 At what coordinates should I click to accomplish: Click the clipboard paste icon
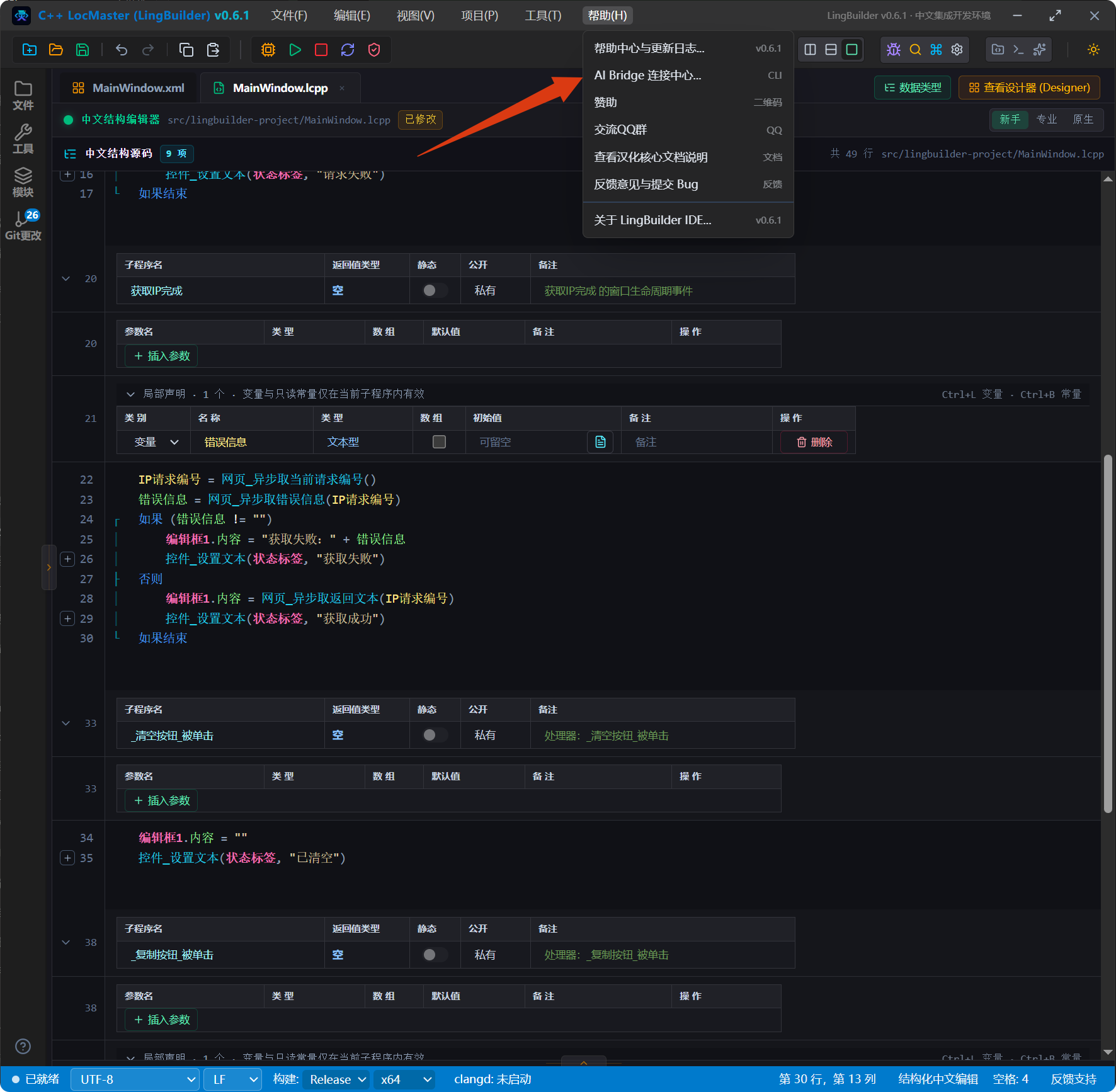coord(214,50)
